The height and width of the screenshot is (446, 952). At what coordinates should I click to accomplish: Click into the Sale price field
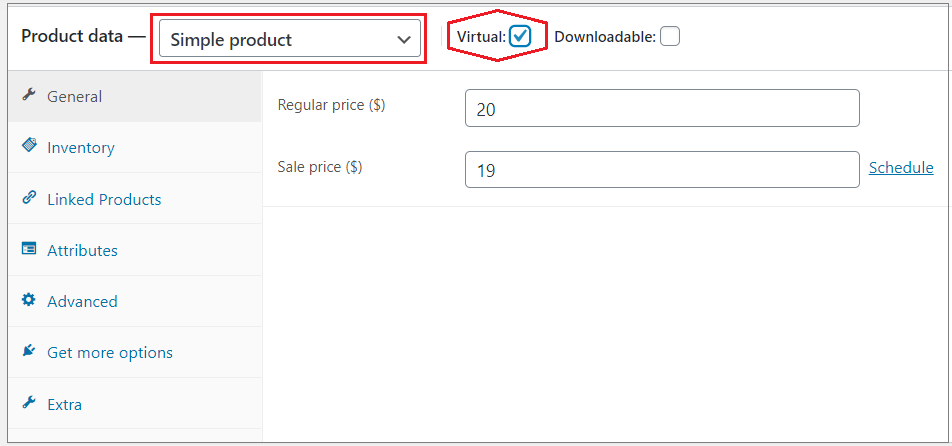pyautogui.click(x=662, y=169)
